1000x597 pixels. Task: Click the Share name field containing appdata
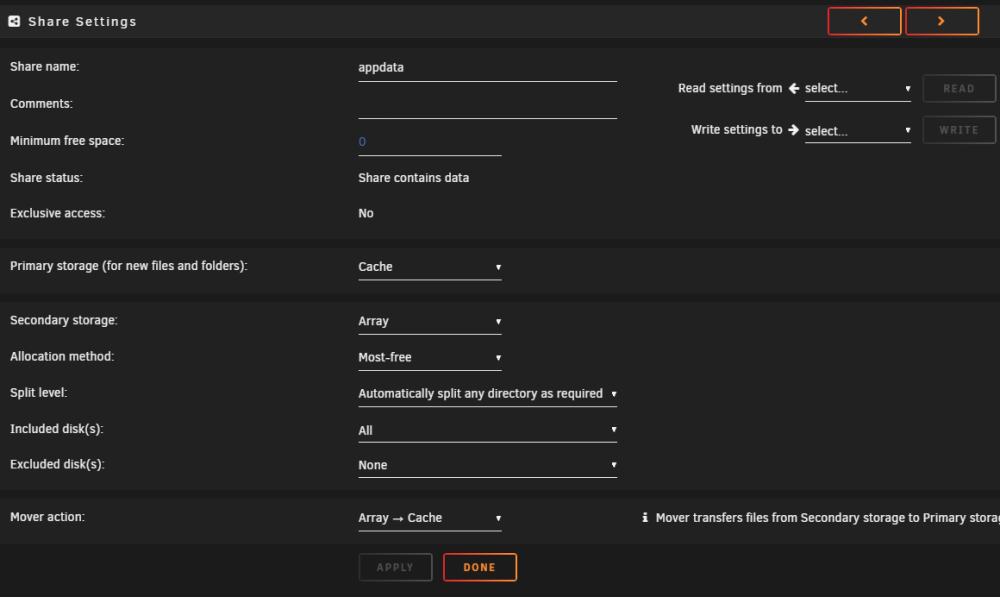487,68
